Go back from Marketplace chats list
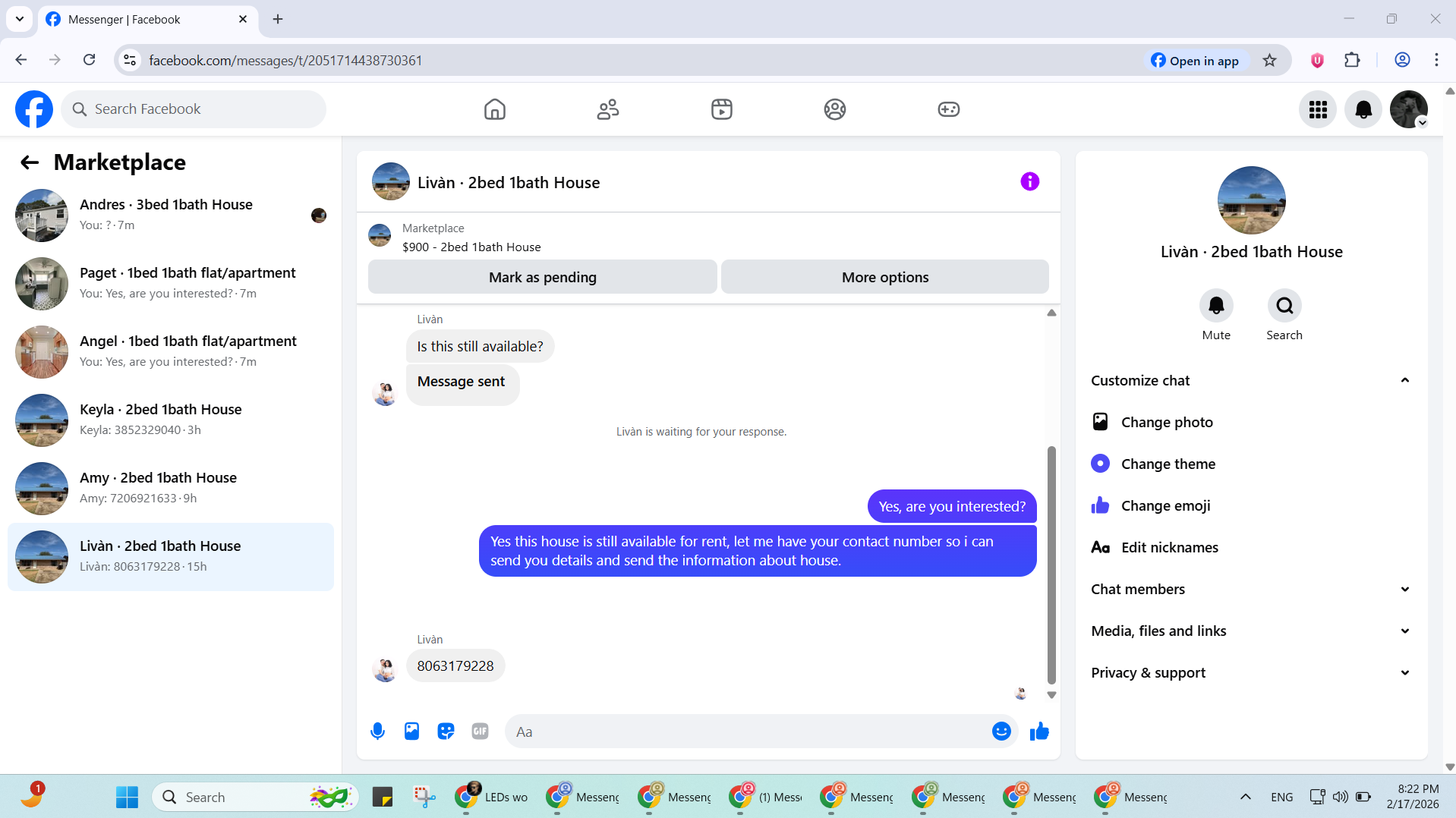The image size is (1456, 818). tap(30, 162)
